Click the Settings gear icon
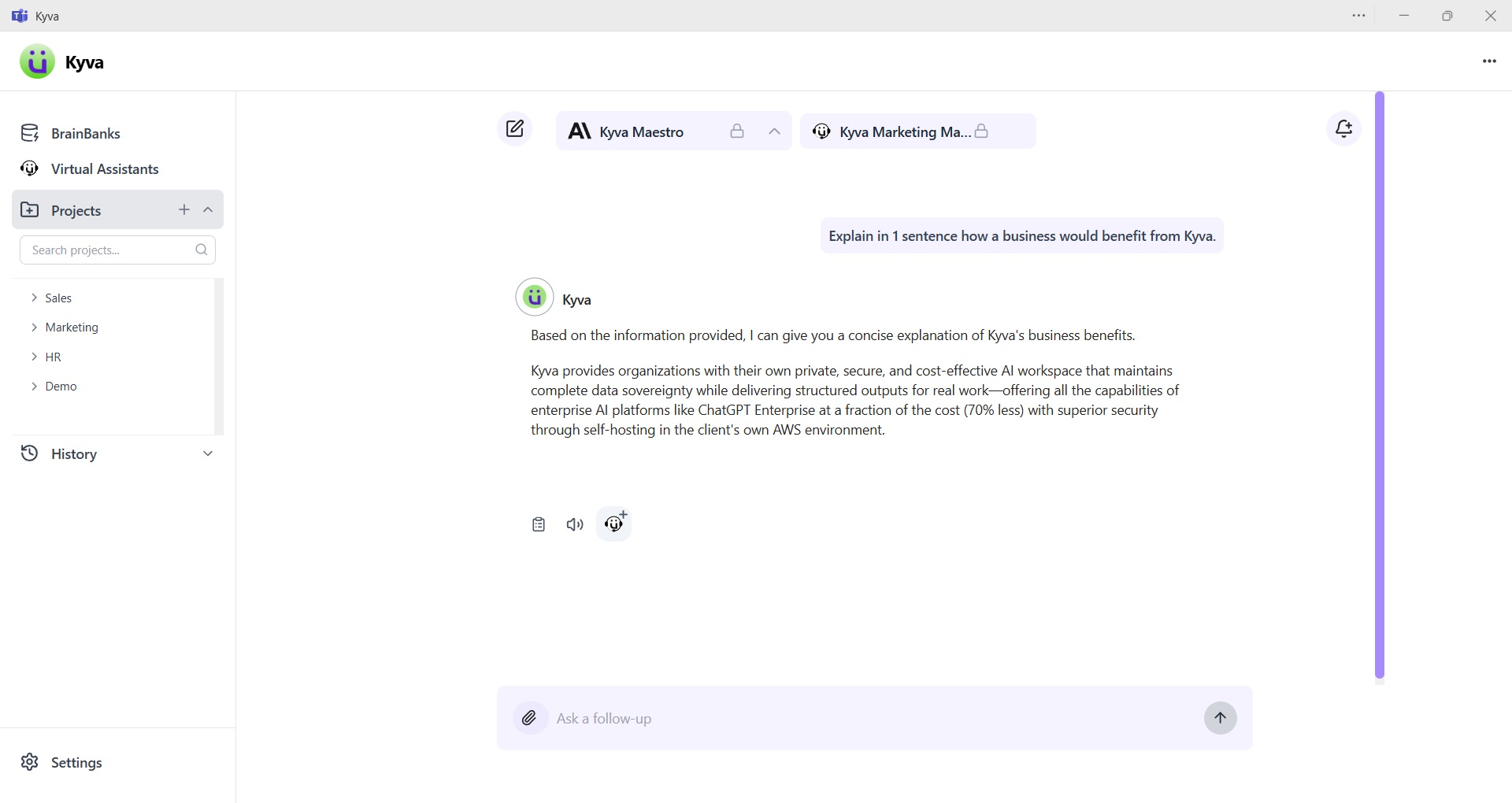 pyautogui.click(x=30, y=762)
